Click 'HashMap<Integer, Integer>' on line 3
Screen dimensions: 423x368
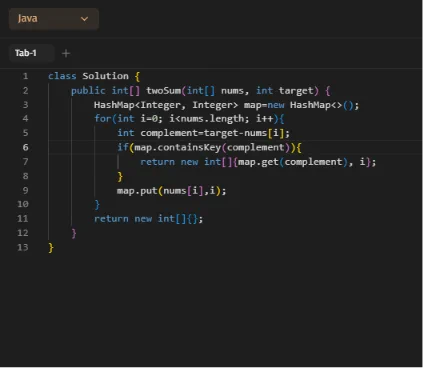pyautogui.click(x=166, y=105)
